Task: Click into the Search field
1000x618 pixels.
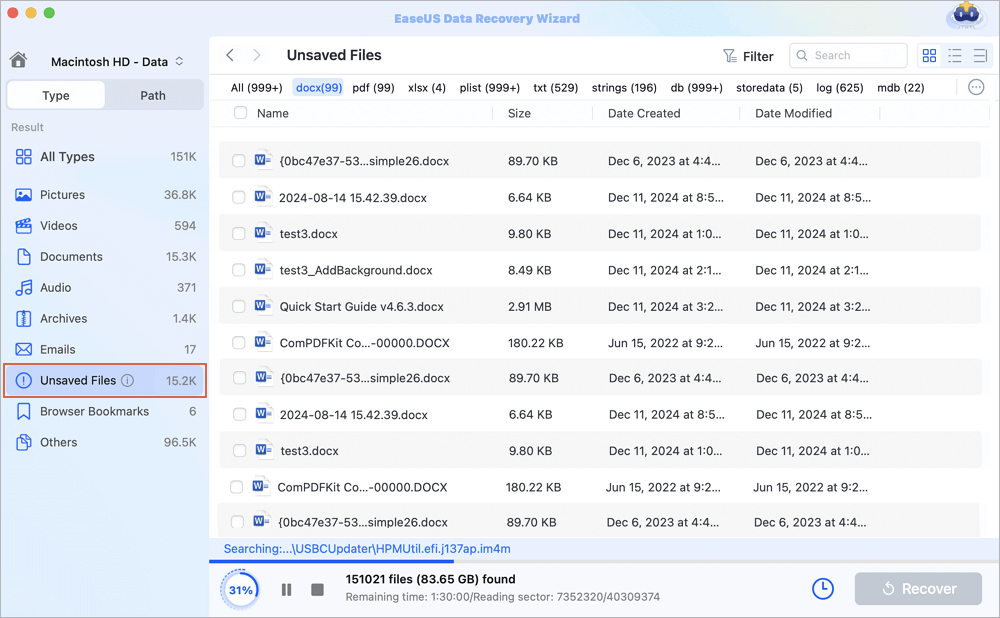Action: coord(855,56)
